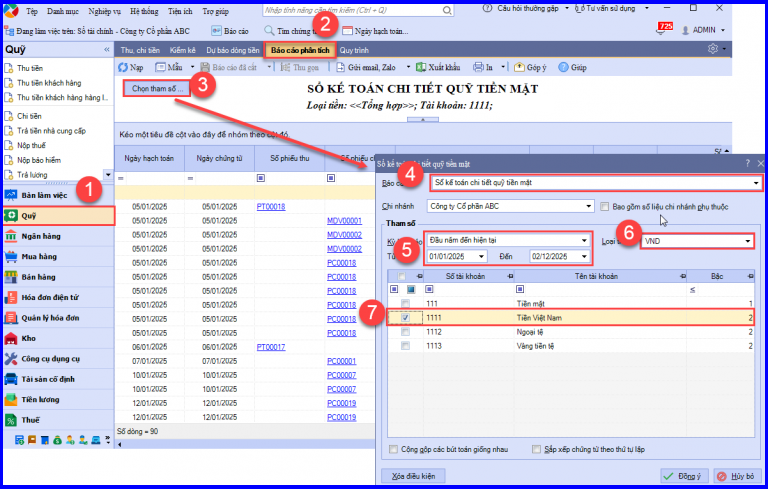
Task: Open the settings gear in tab bar
Action: click(x=713, y=49)
